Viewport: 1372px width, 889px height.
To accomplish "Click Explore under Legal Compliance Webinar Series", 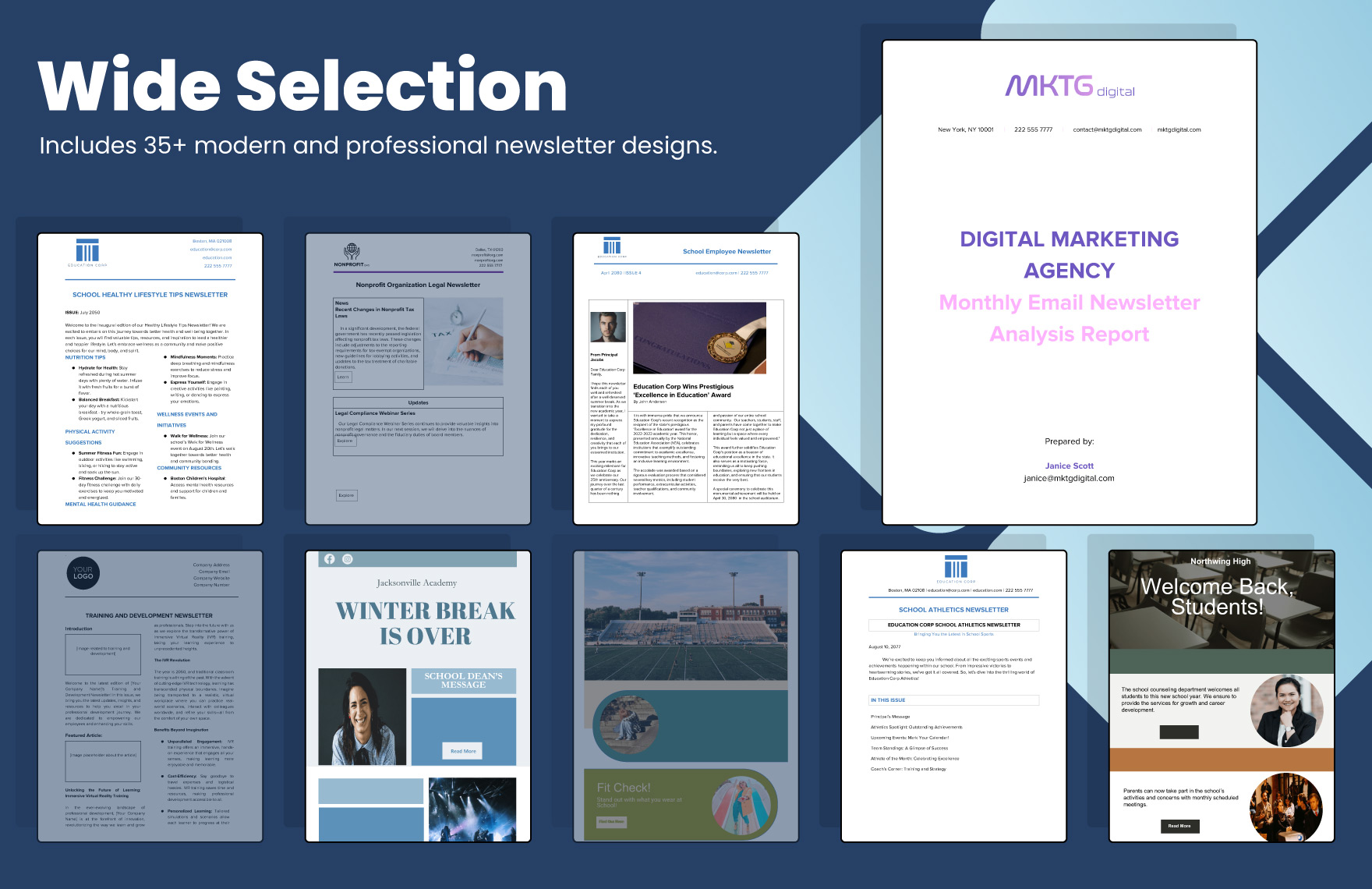I will coord(345,441).
